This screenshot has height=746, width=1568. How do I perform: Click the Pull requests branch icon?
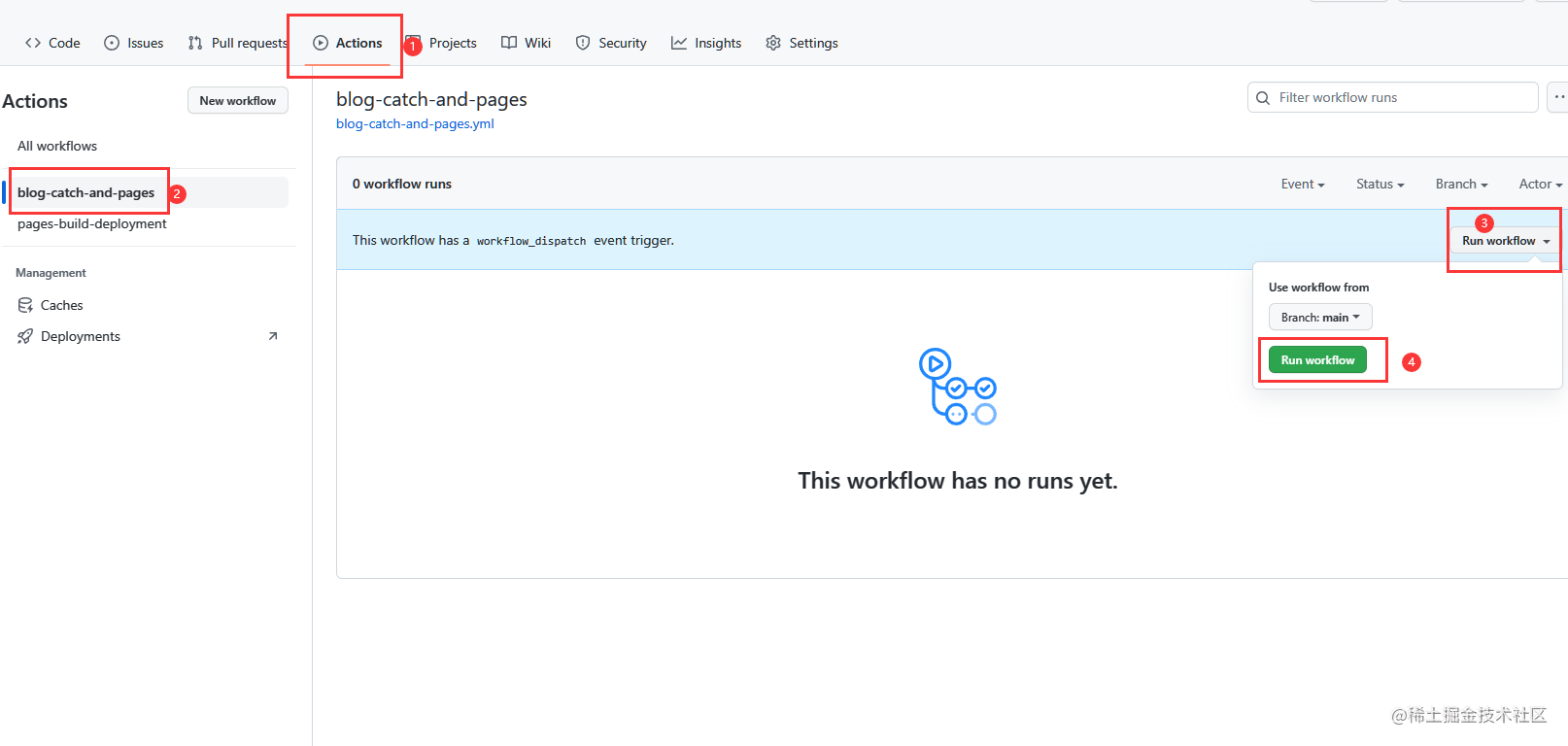195,43
